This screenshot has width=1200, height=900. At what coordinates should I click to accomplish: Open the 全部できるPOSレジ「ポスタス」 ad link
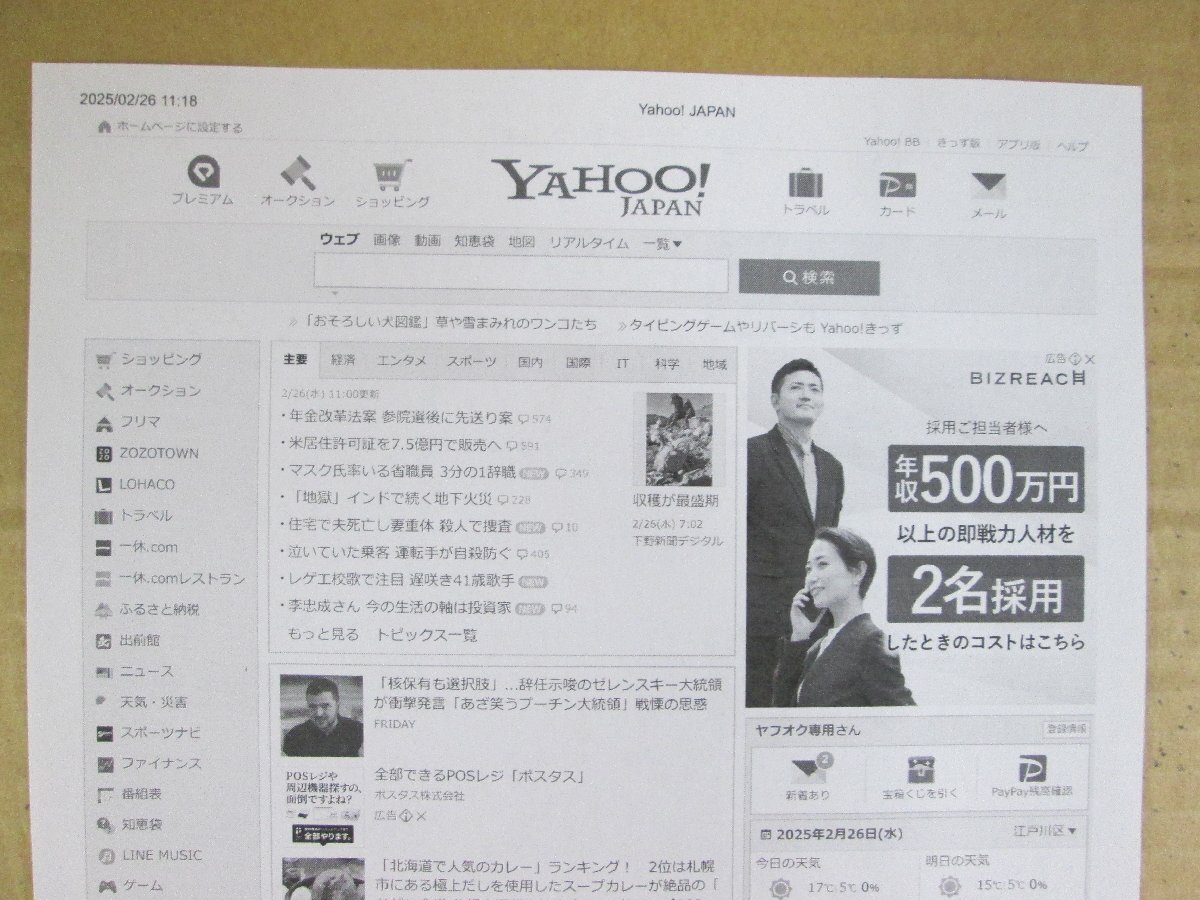point(479,775)
